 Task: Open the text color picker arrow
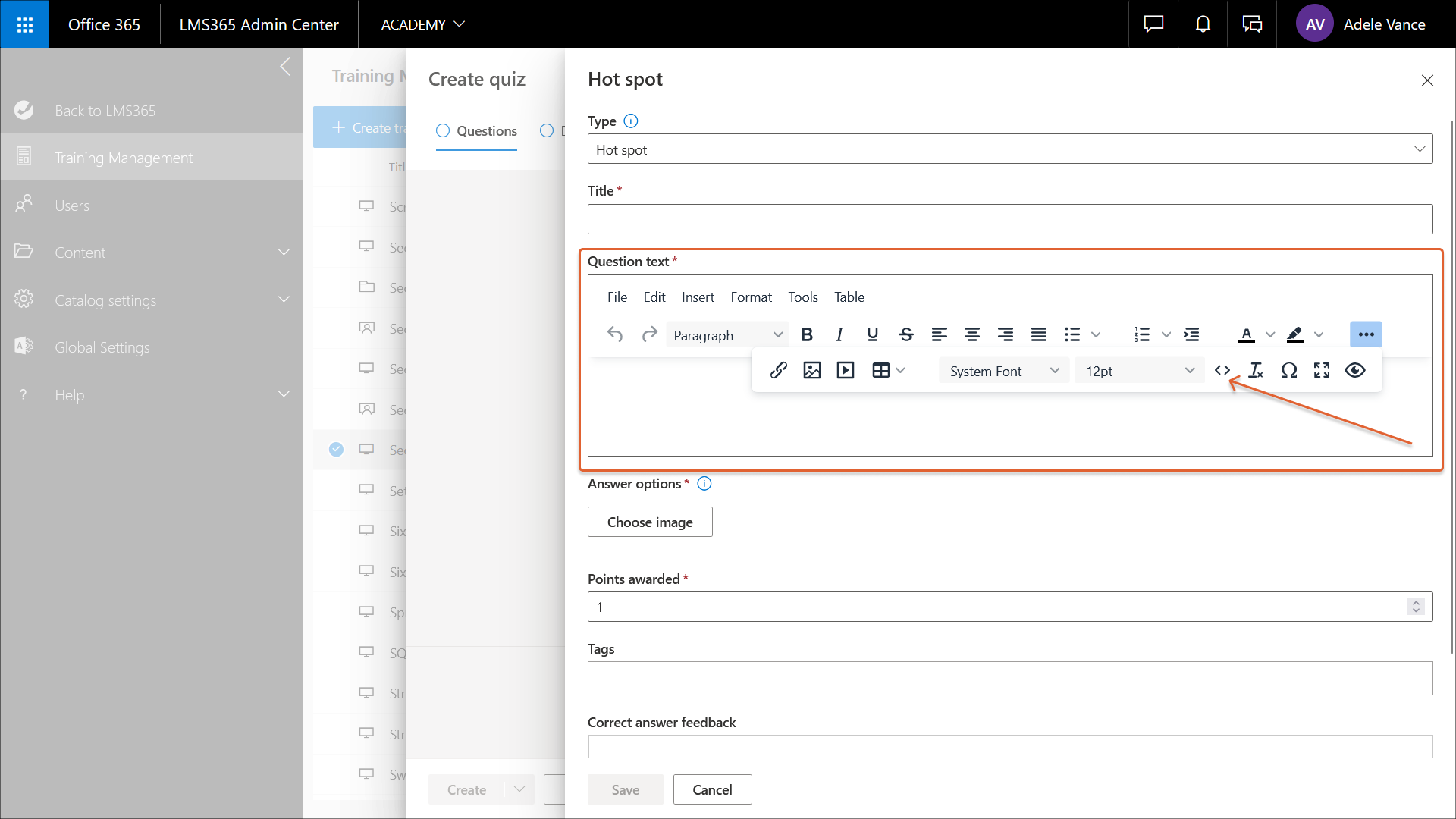(1270, 334)
